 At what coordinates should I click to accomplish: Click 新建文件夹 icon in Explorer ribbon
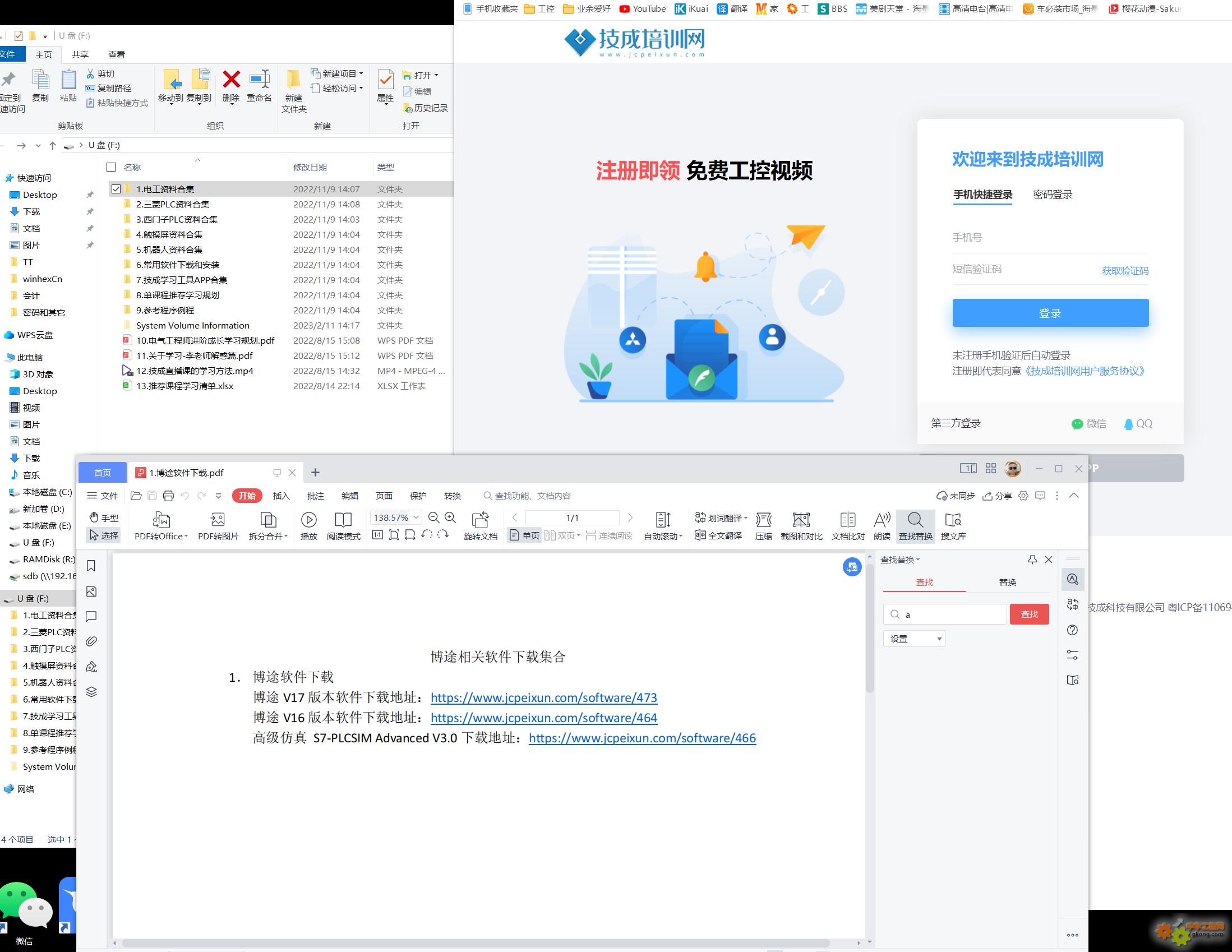(293, 80)
